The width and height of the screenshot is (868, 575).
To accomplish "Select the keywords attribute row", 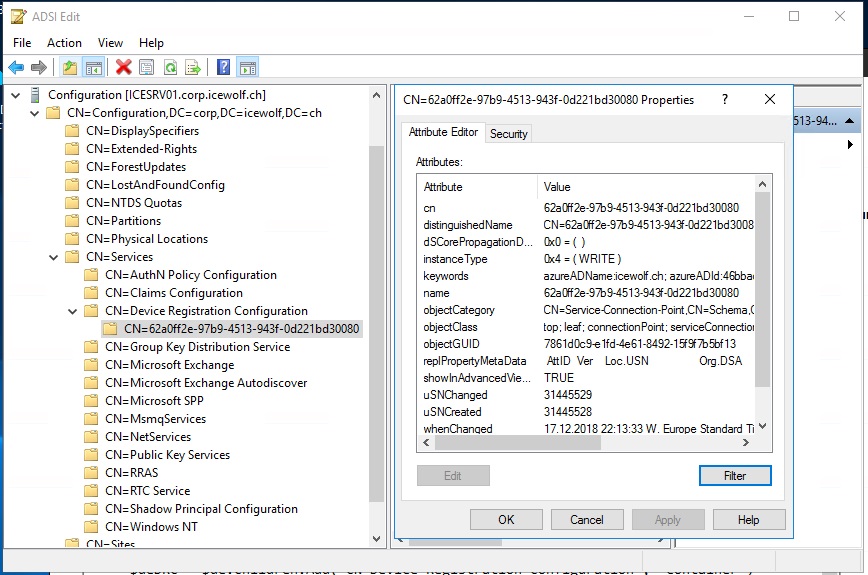I will [x=587, y=276].
